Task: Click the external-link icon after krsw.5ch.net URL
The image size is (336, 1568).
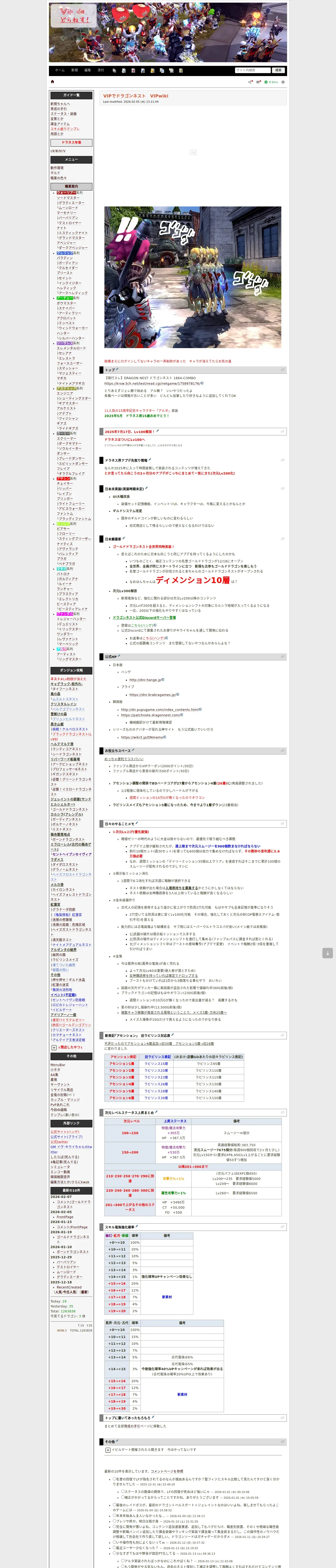Action: click(202, 383)
